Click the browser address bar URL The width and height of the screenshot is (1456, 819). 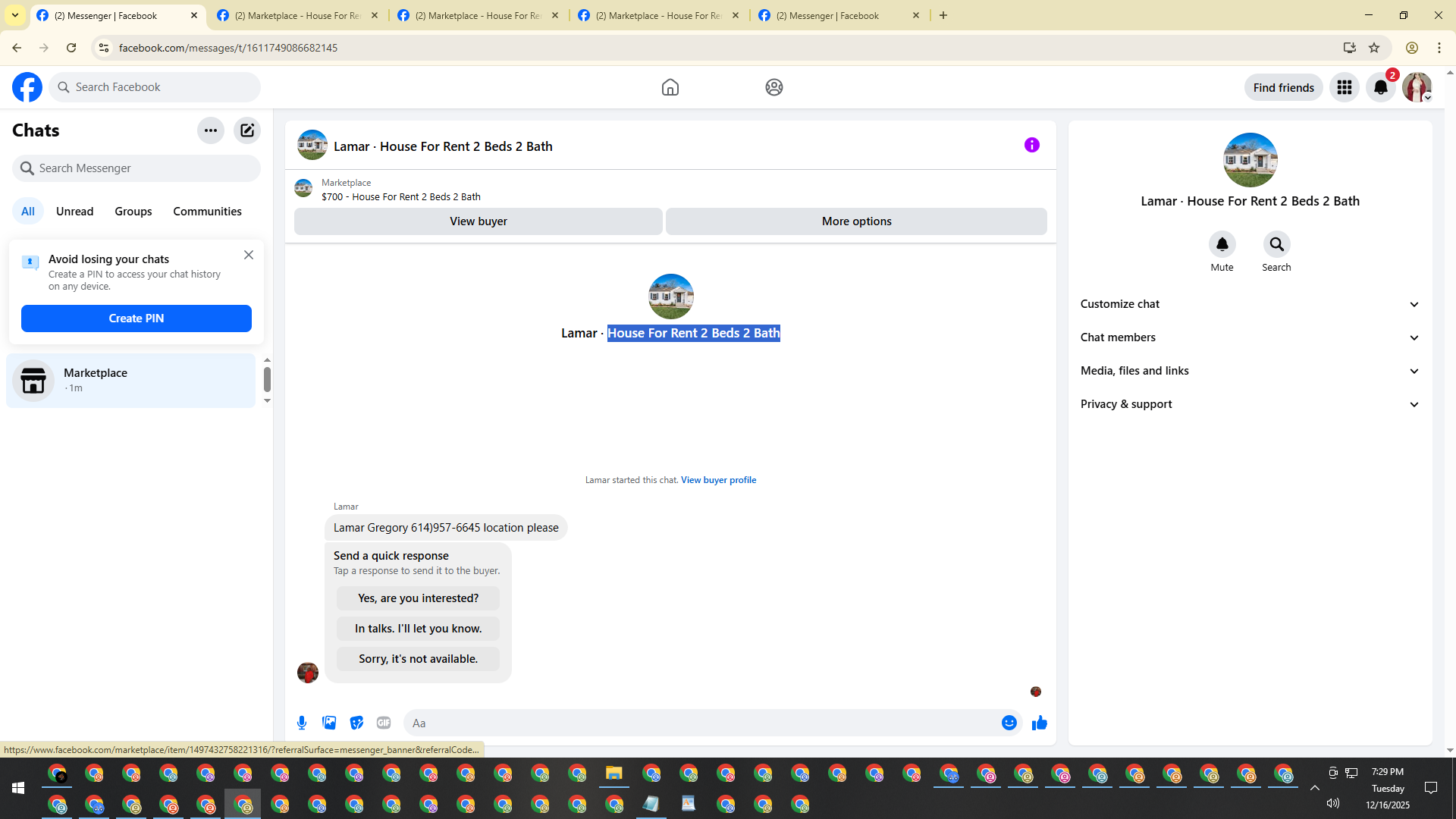tap(228, 48)
